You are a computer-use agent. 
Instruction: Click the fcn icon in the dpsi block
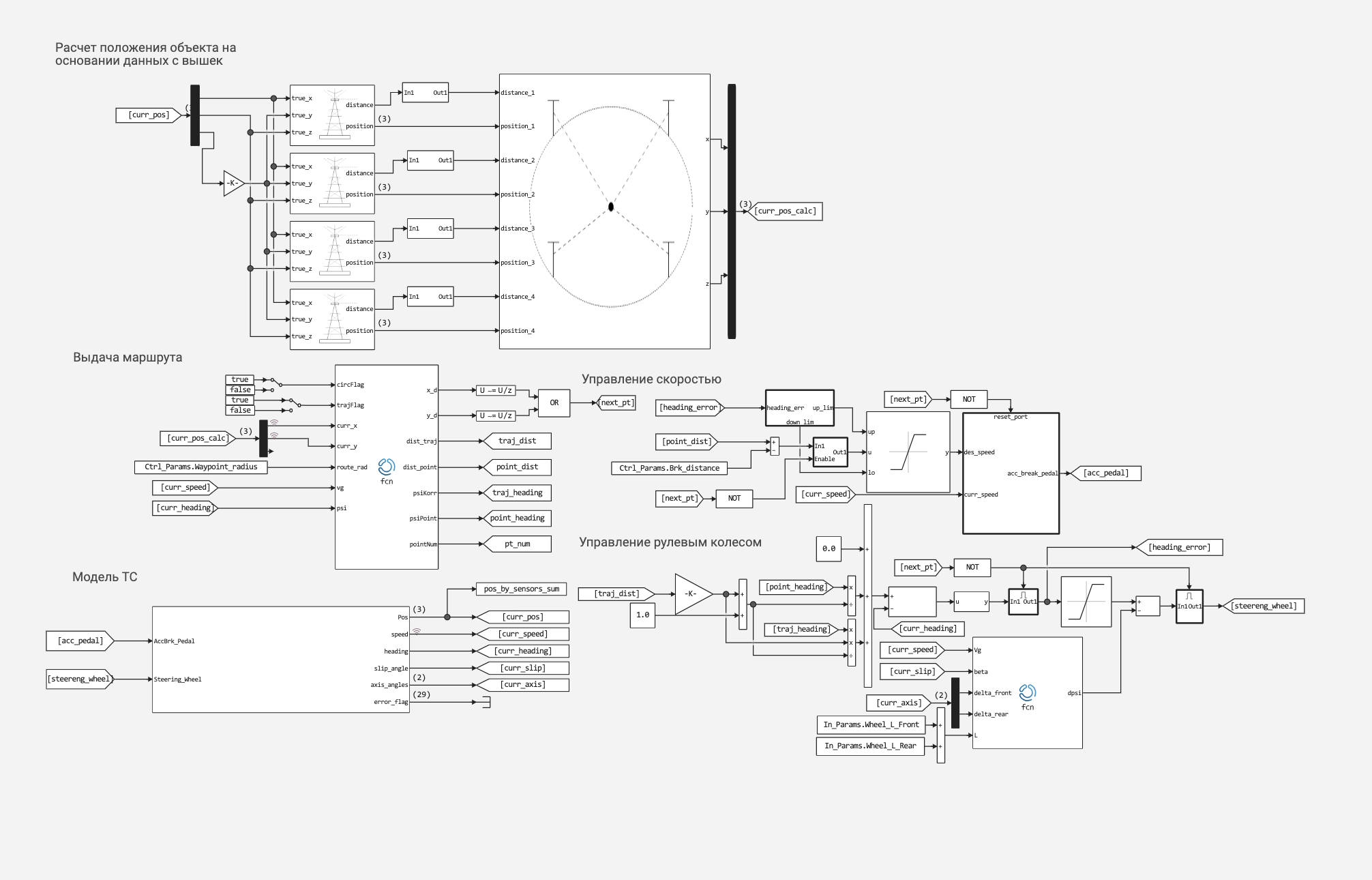1028,693
